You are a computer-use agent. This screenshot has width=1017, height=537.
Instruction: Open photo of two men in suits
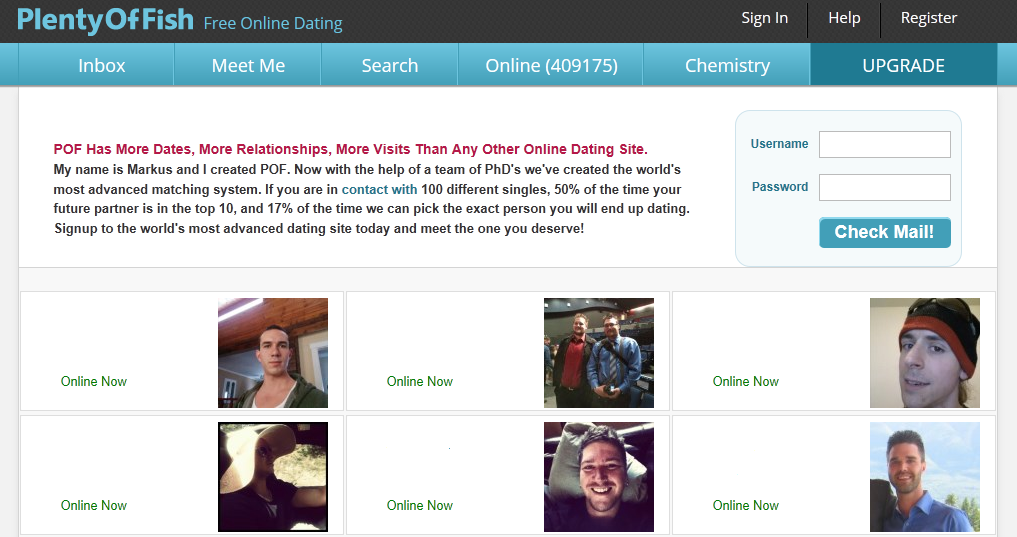[x=599, y=353]
